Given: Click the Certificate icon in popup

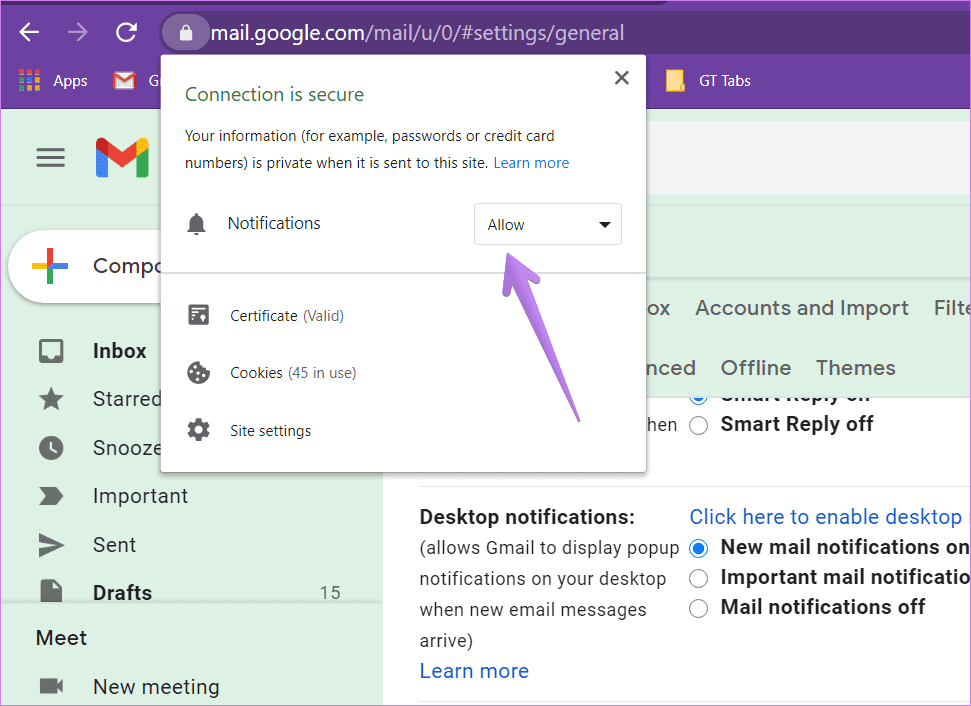Looking at the screenshot, I should tap(199, 315).
